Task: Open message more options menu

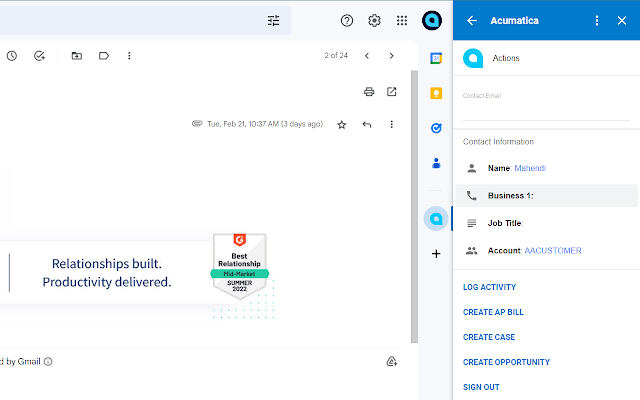Action: [x=391, y=124]
